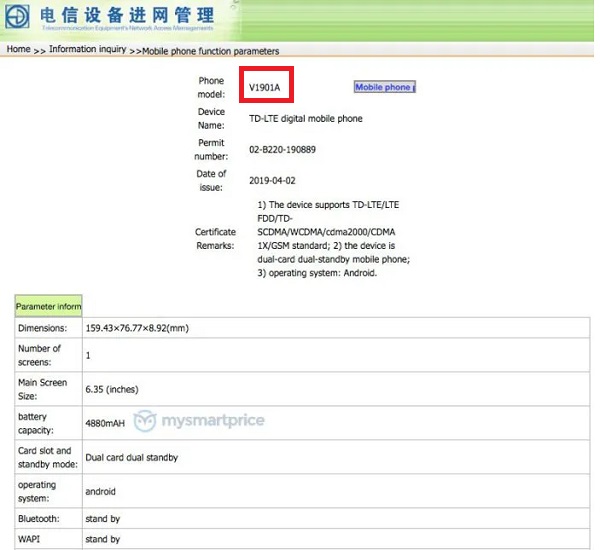Click the WAPI row label
The width and height of the screenshot is (600, 550).
coord(29,539)
